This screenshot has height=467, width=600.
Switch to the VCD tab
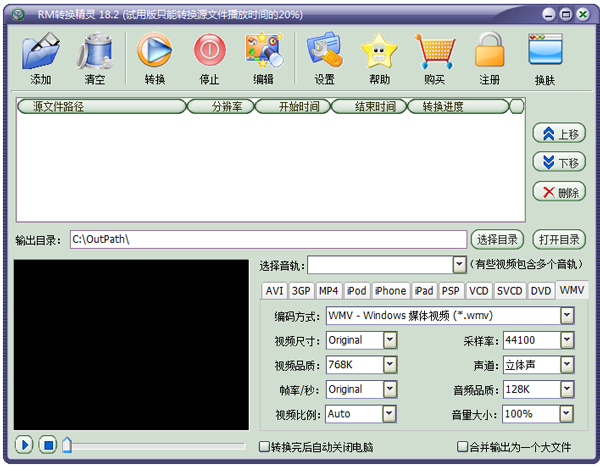[479, 291]
